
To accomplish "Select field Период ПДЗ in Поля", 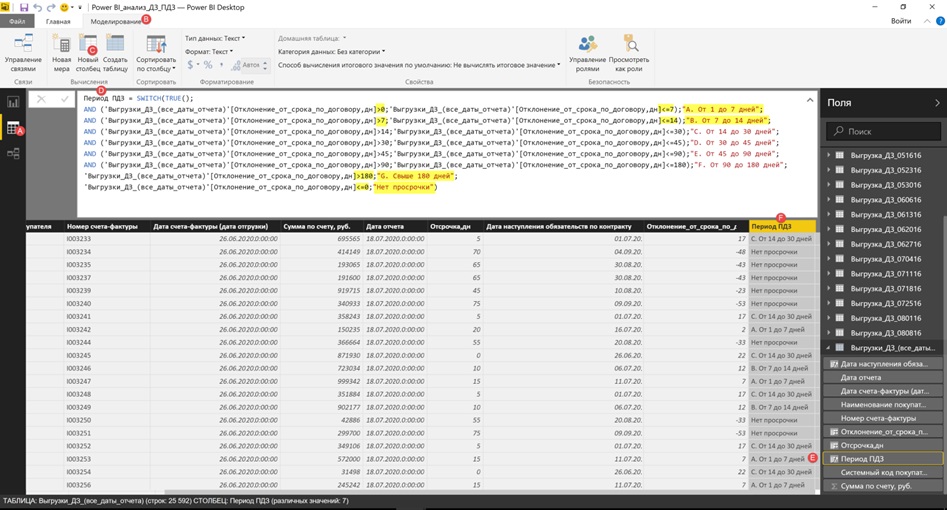I will (x=883, y=459).
